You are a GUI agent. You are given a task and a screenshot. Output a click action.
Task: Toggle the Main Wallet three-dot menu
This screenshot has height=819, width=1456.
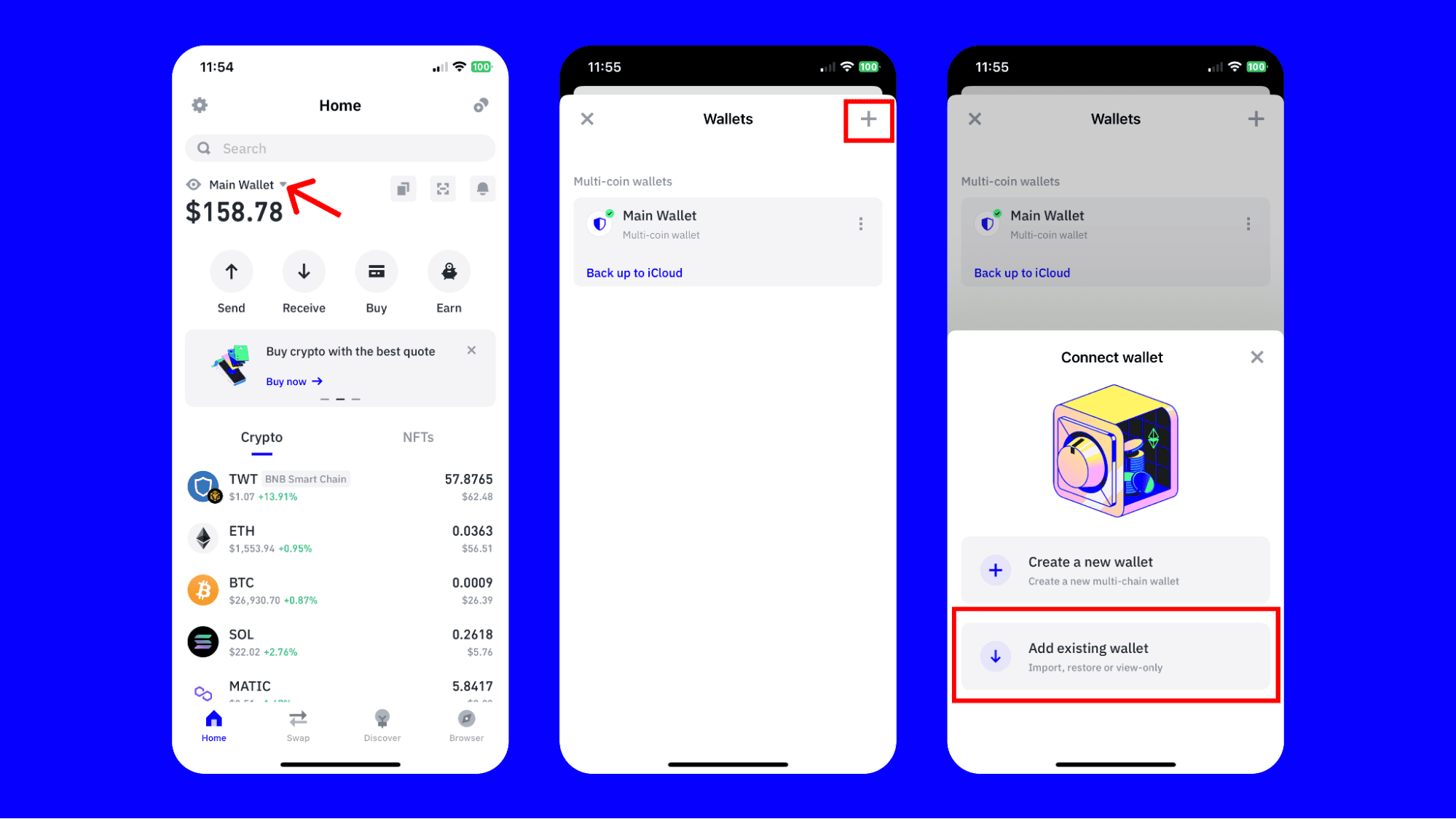point(860,223)
